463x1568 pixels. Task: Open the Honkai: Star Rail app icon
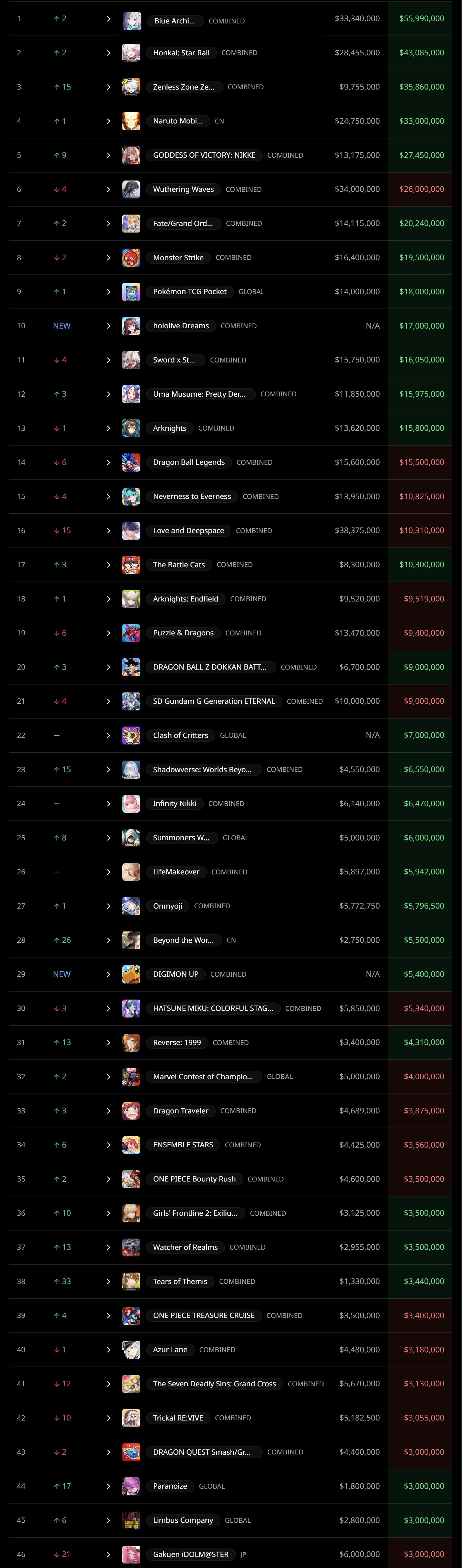(131, 53)
